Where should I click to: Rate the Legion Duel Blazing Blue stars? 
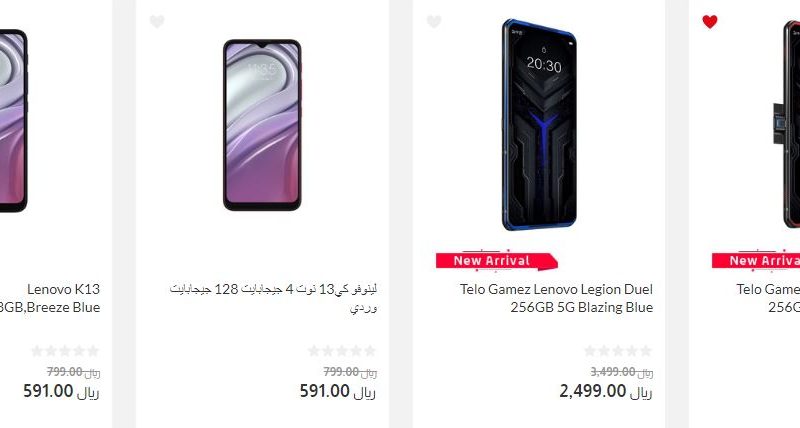[618, 351]
